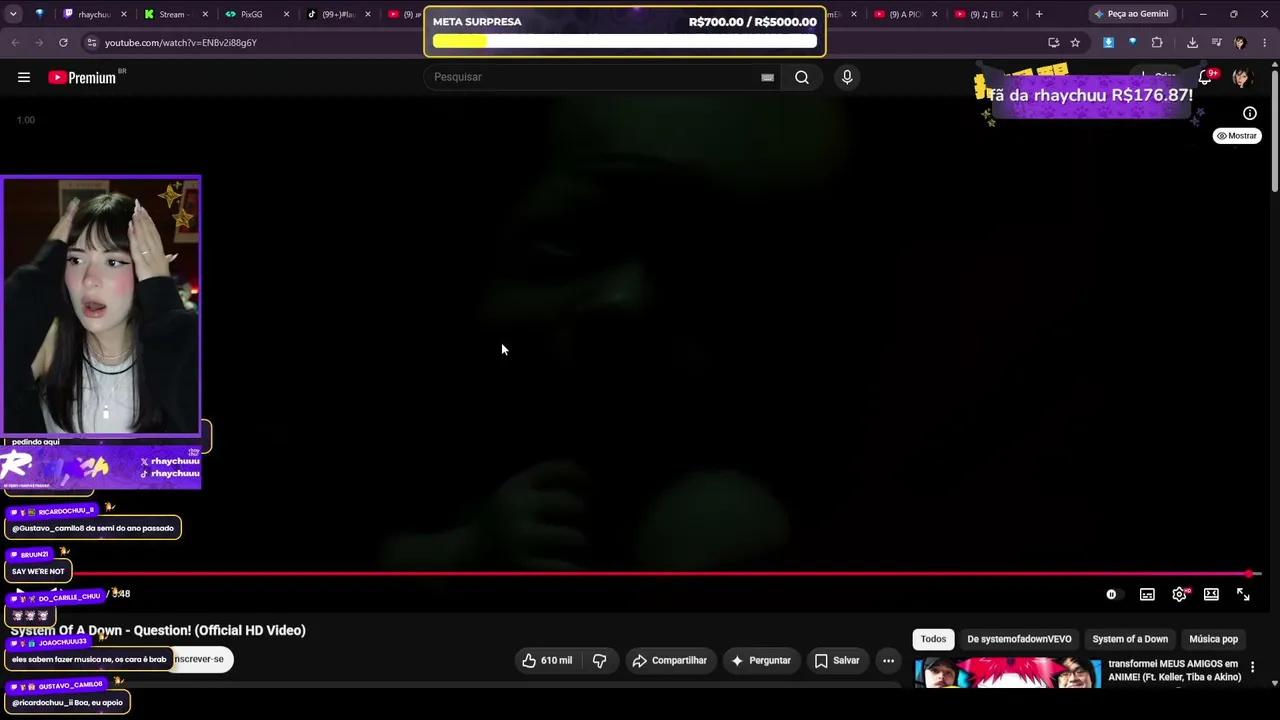Start voice search with the microphone
Viewport: 1280px width, 720px height.
pos(847,77)
